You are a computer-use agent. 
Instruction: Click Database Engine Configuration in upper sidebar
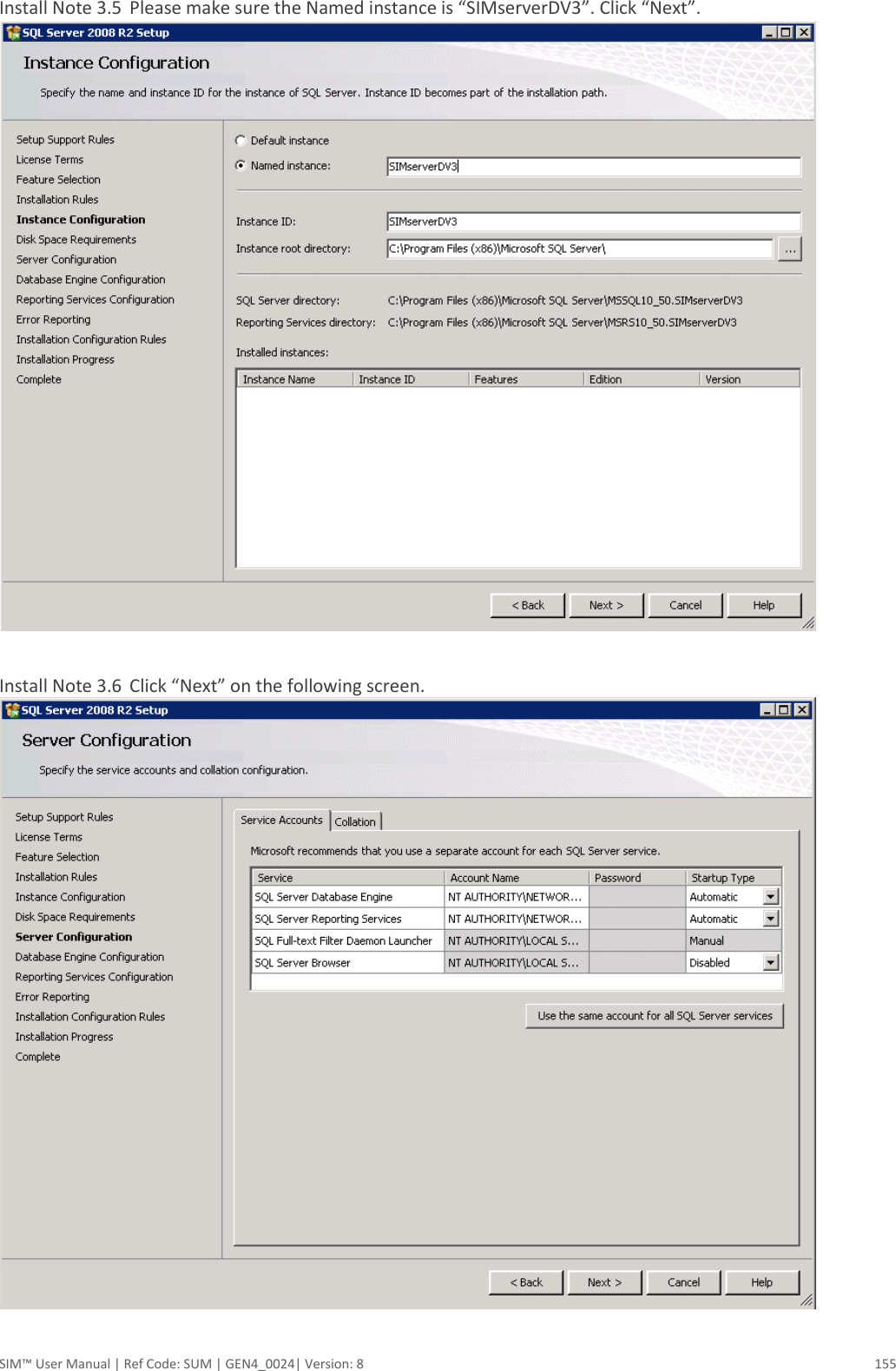pos(90,280)
